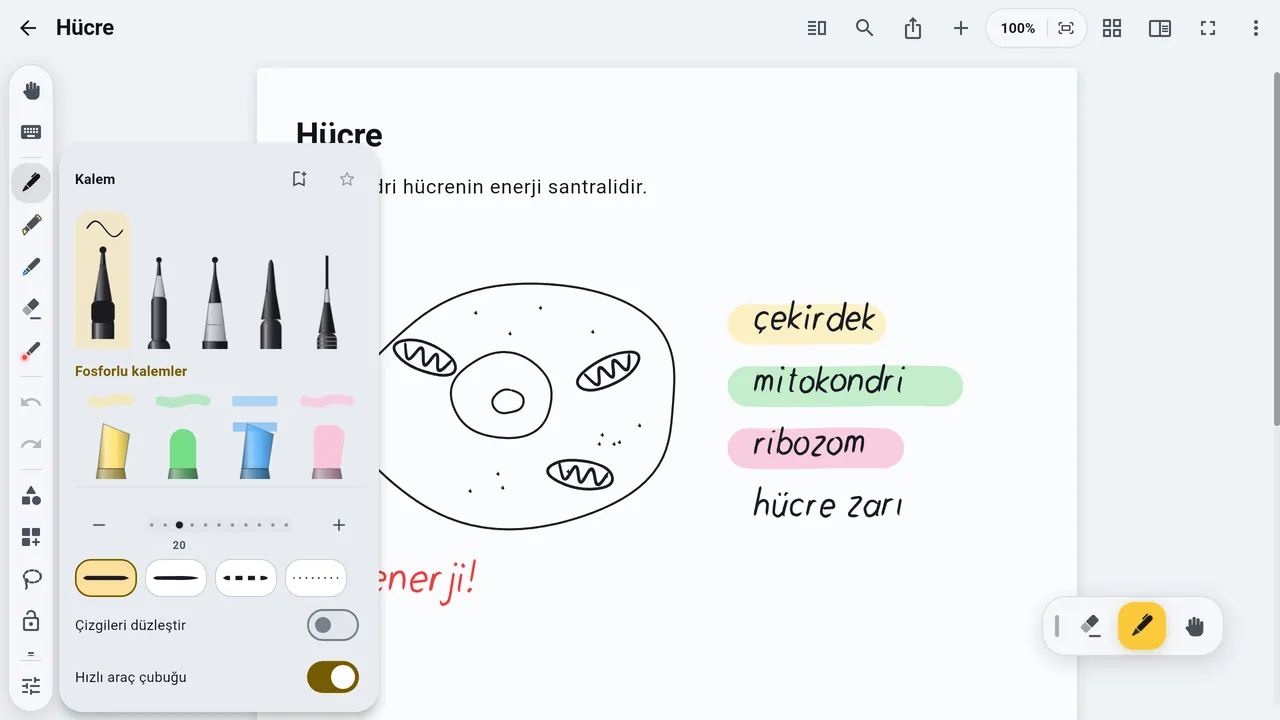Choose the yellow-tipped highlighter tool in sidebar
Screen dimensions: 1280x720
click(x=31, y=225)
